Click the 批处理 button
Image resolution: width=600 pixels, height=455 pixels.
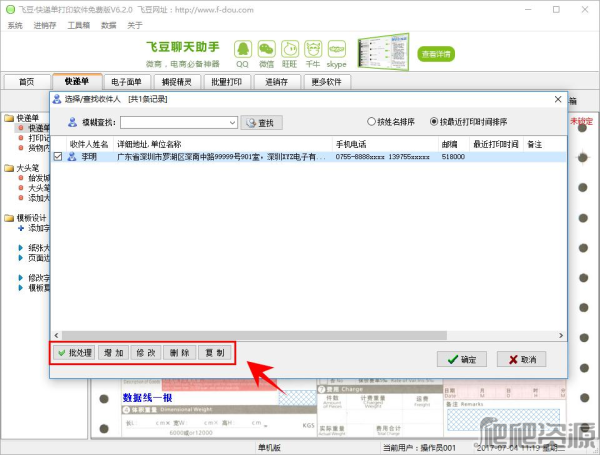click(x=74, y=352)
